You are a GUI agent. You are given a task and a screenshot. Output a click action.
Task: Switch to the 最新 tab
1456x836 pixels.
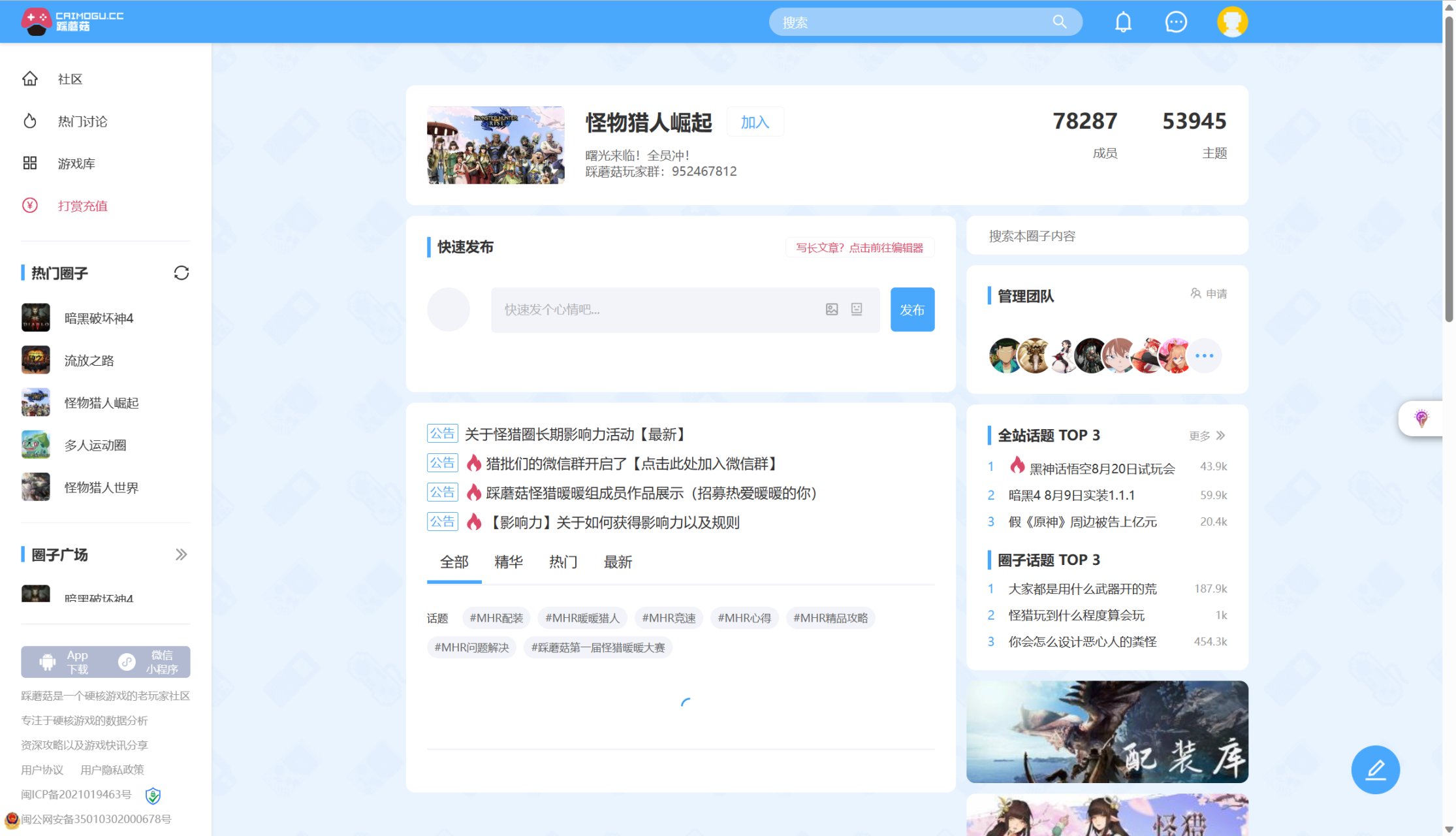pos(618,562)
